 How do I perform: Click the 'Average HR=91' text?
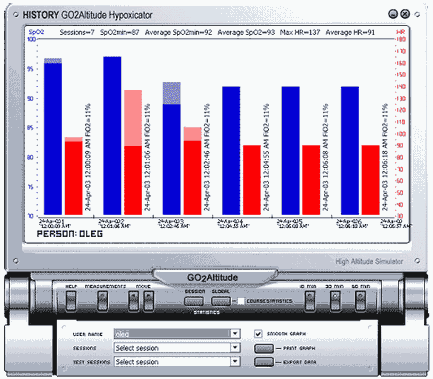pos(350,32)
